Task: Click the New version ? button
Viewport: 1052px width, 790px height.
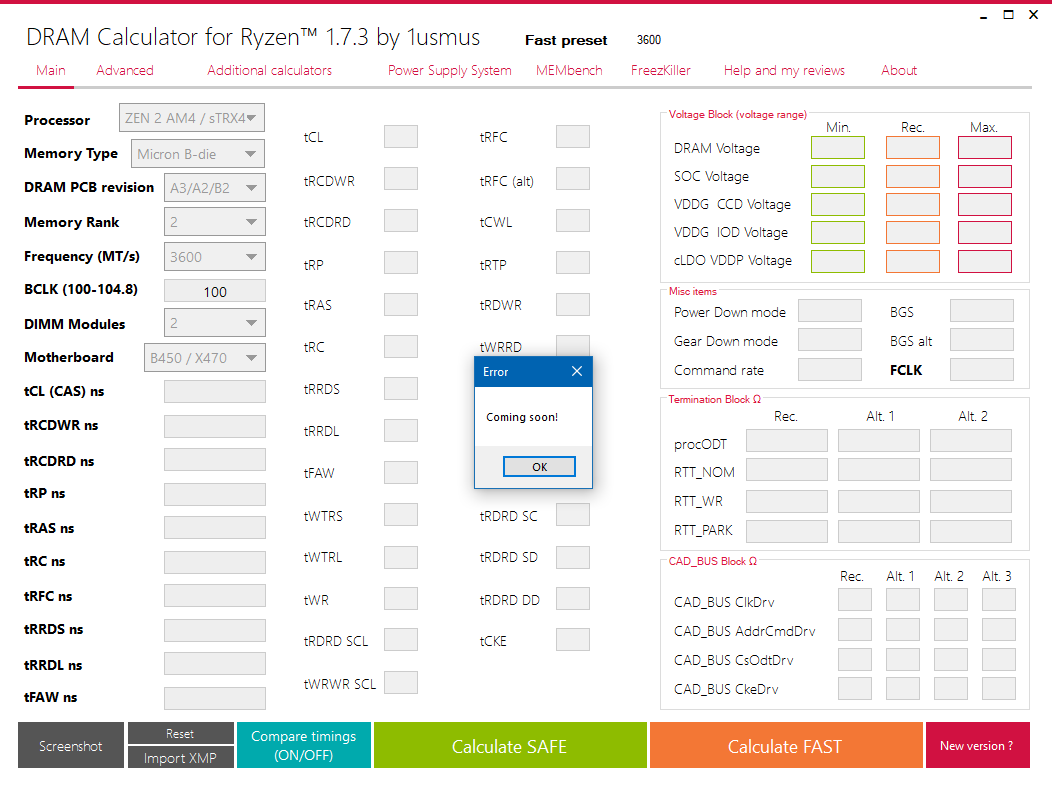Action: point(977,746)
